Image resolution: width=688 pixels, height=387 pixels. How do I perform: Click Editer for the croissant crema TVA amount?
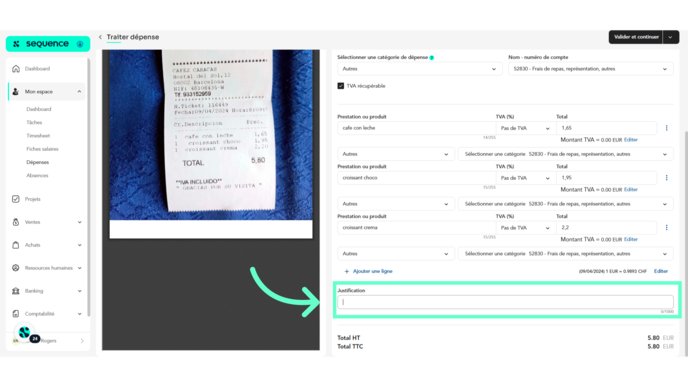[x=631, y=239]
